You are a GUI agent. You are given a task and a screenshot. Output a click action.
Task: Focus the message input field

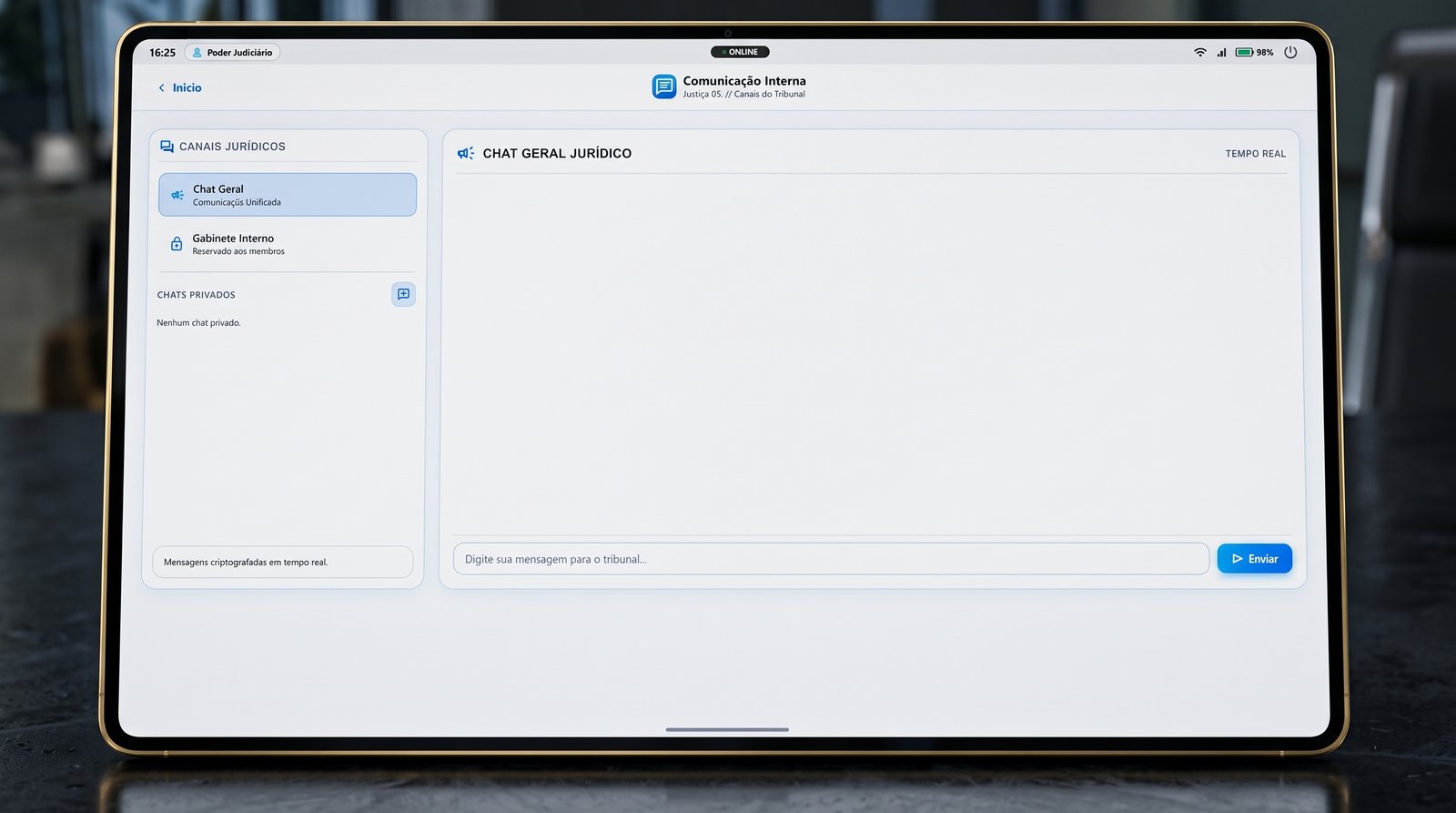[x=831, y=559]
